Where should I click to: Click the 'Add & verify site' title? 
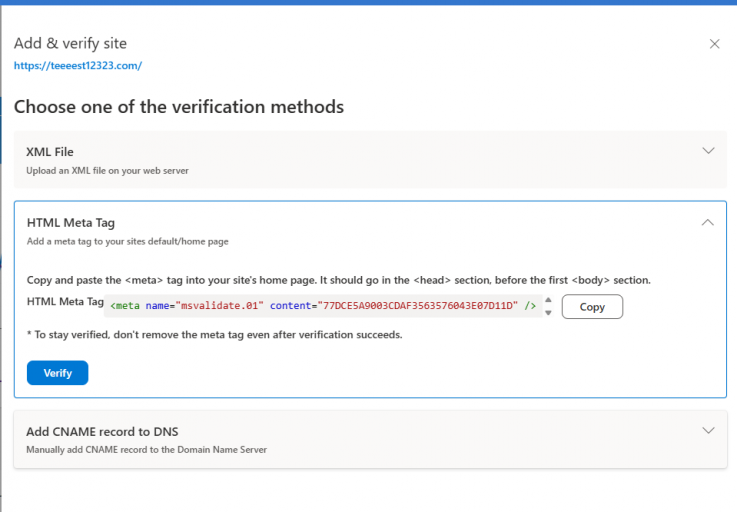point(70,43)
